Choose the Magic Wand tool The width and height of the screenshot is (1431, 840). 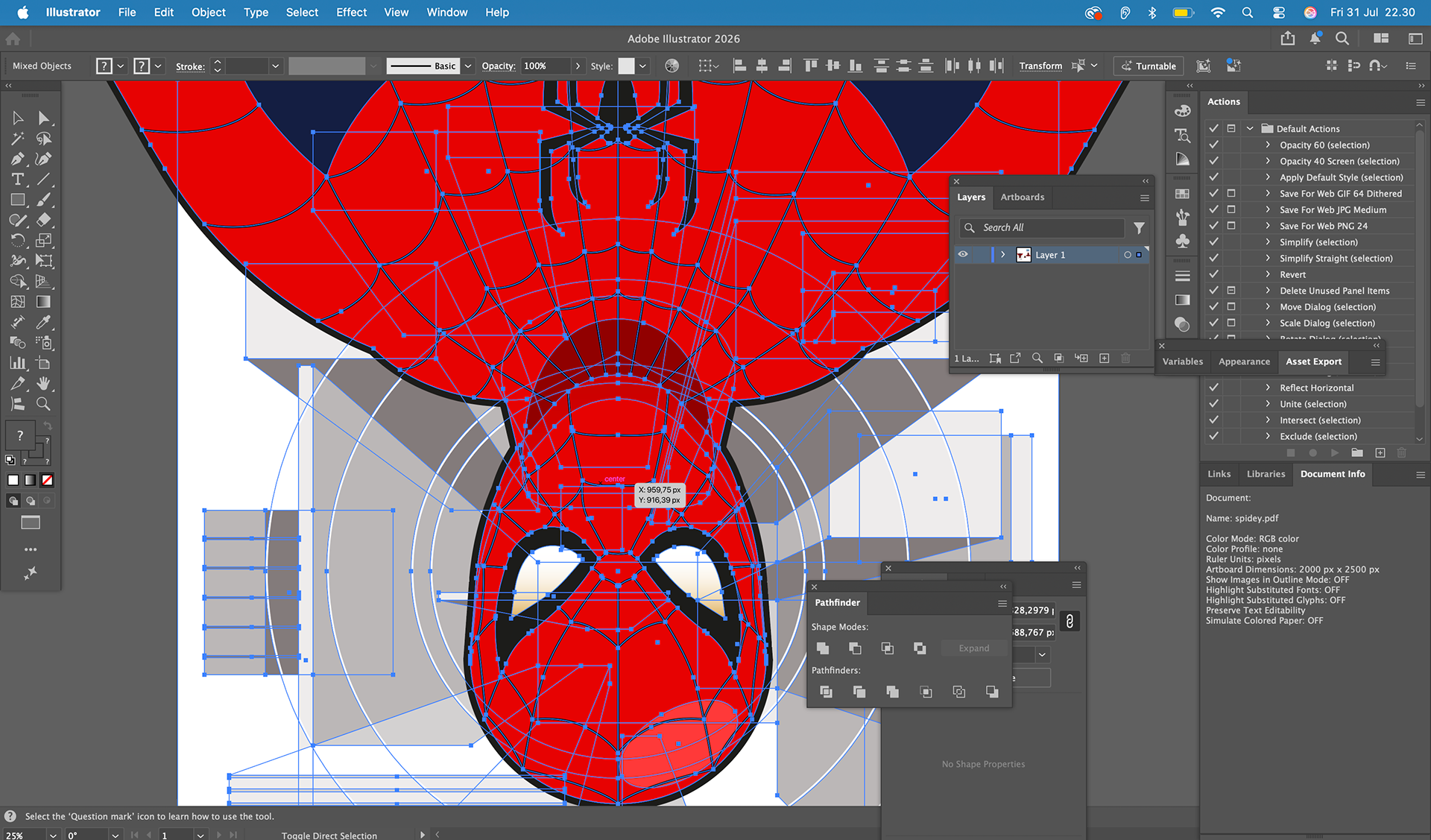pos(18,139)
